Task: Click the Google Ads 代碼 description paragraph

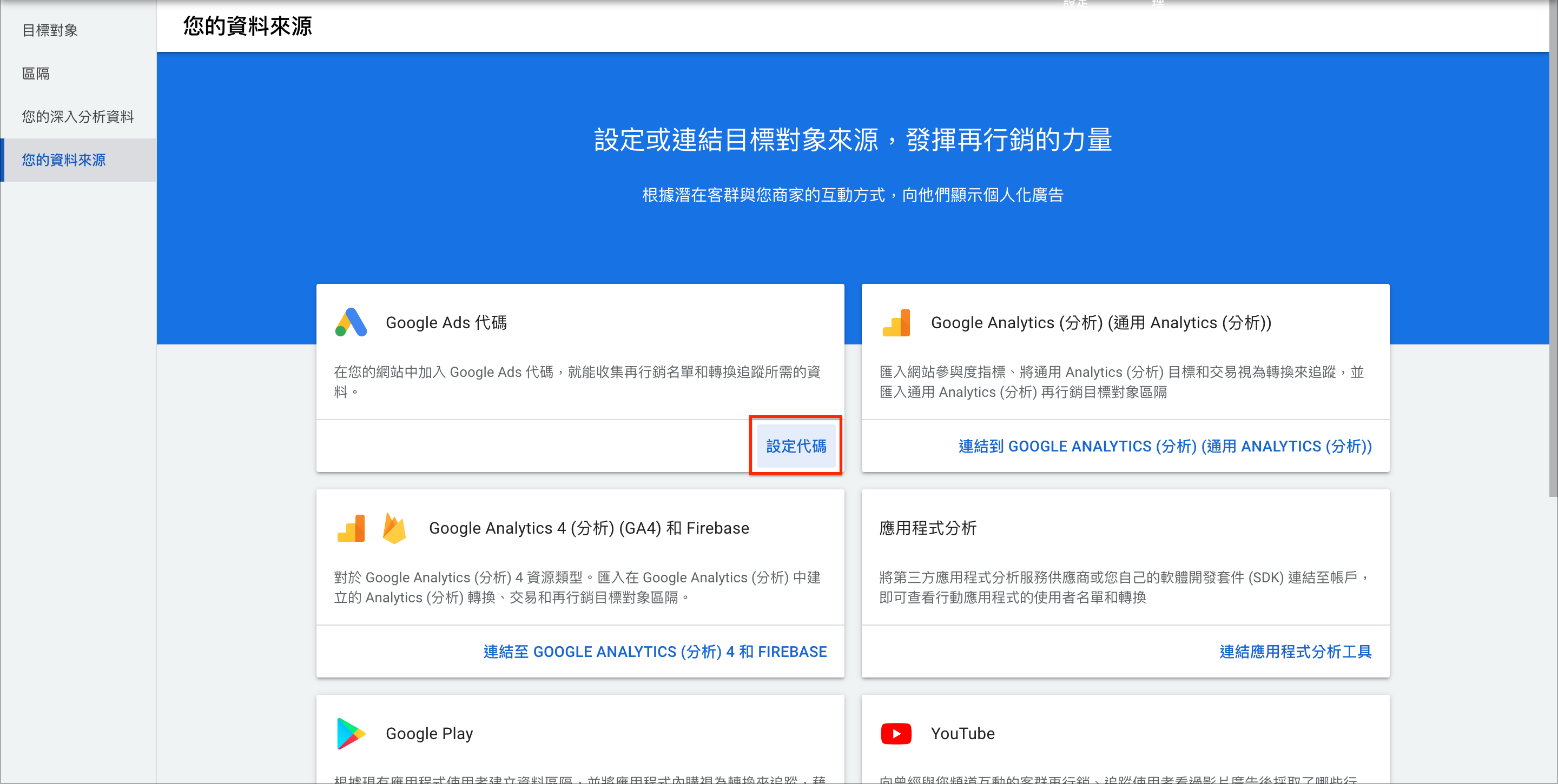Action: click(577, 381)
